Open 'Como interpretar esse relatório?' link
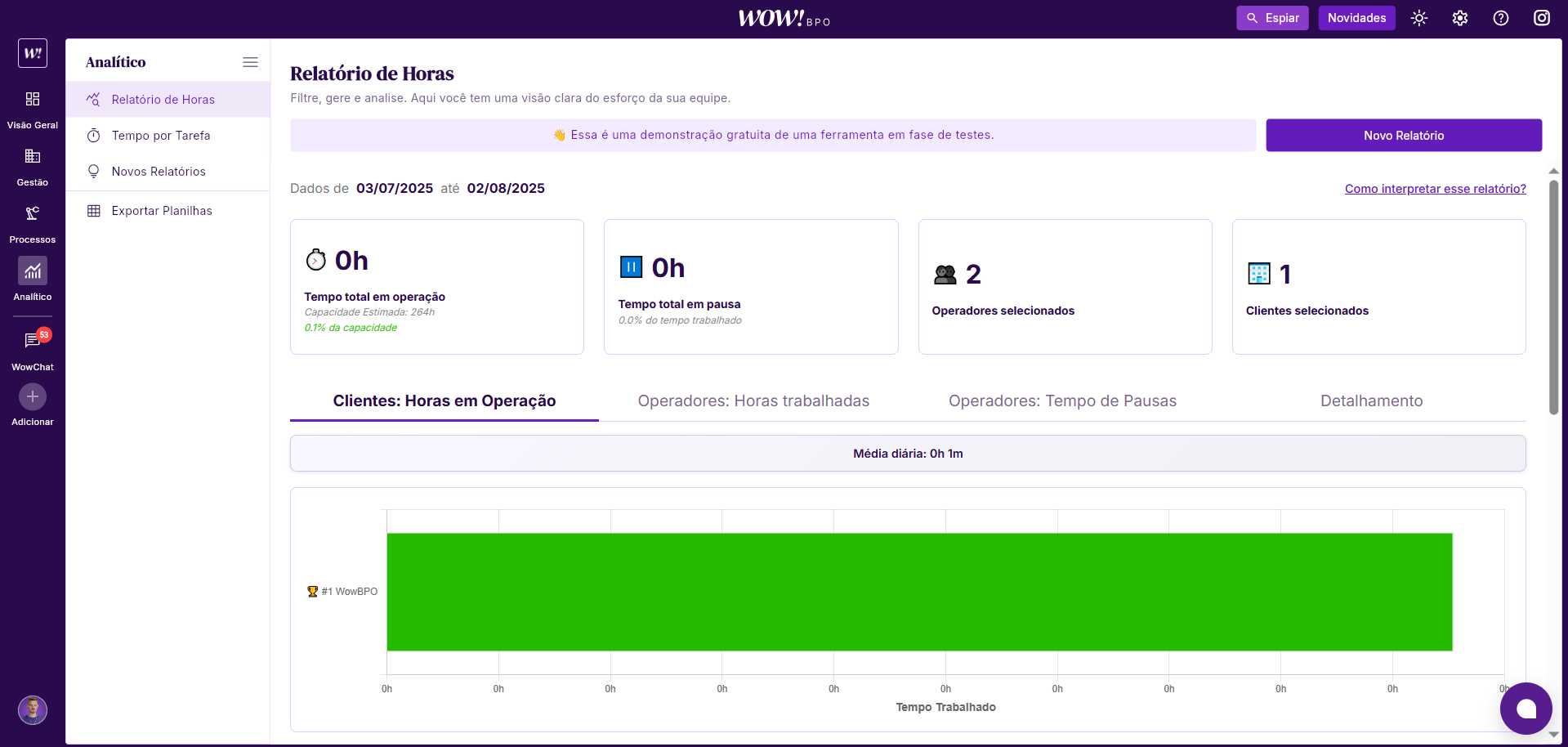1568x747 pixels. 1435,189
